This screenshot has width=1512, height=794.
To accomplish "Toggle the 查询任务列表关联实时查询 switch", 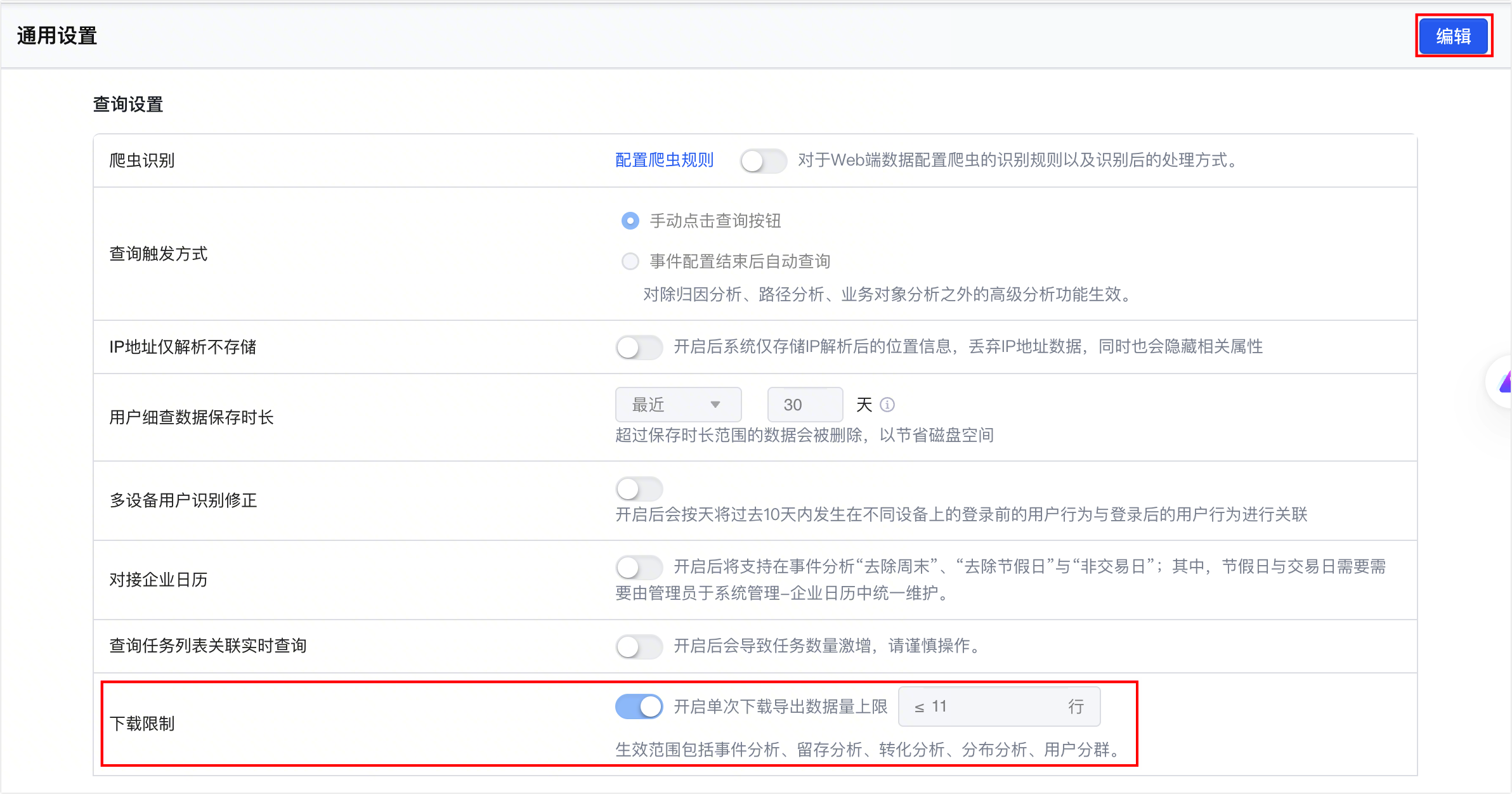I will click(639, 646).
